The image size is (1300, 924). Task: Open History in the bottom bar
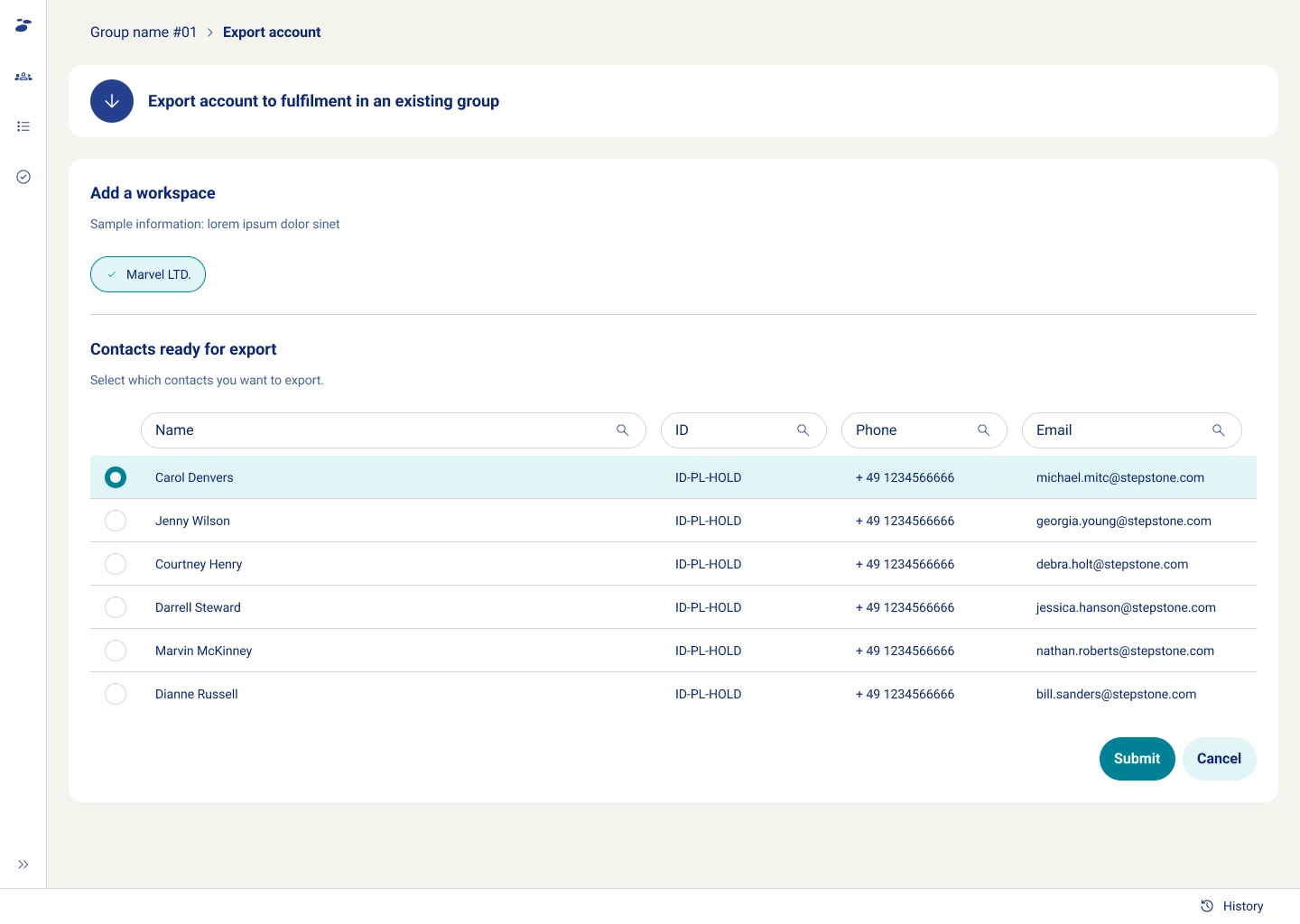1232,906
